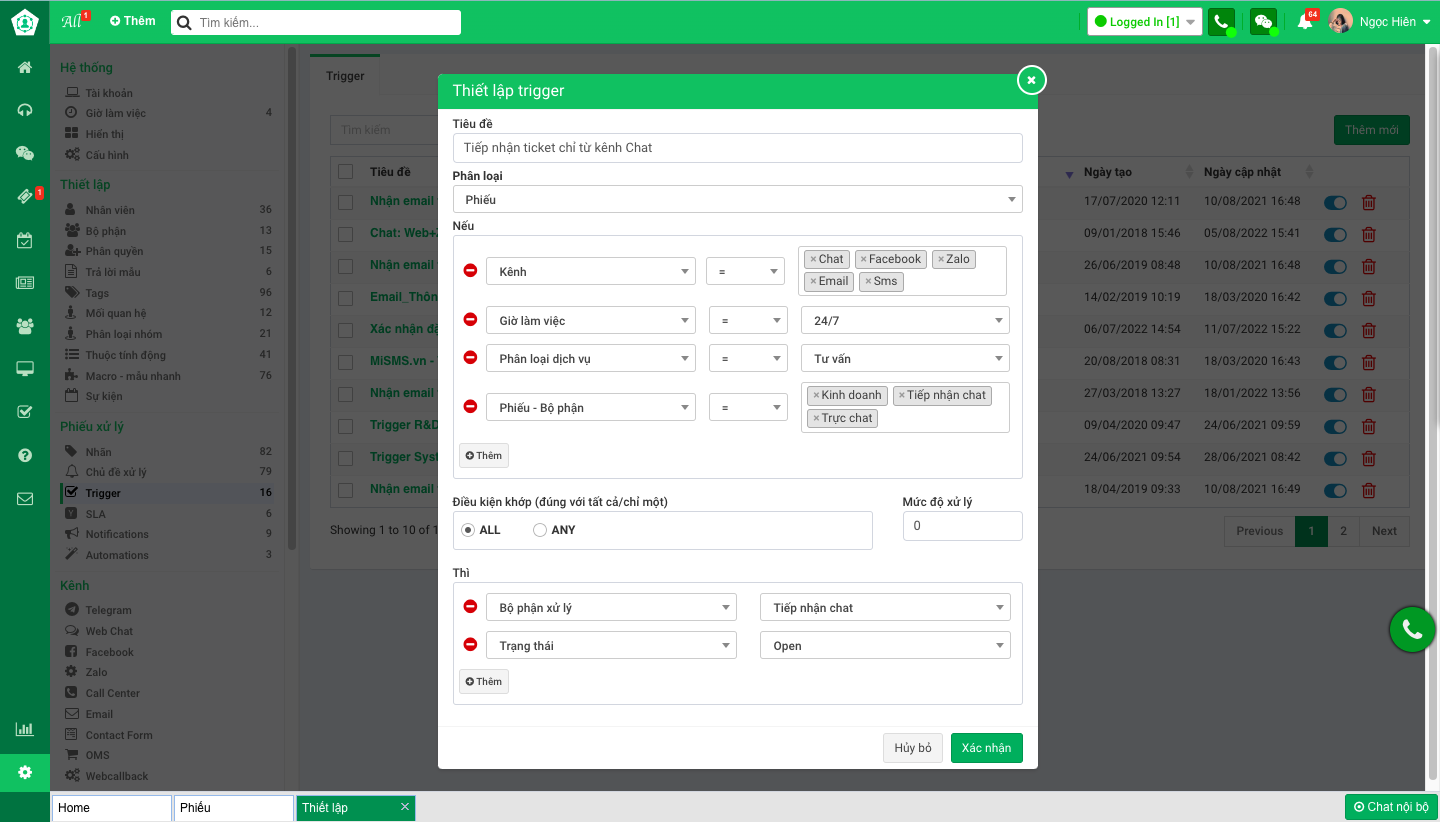
Task: Remove the Kênh condition row
Action: [x=470, y=270]
